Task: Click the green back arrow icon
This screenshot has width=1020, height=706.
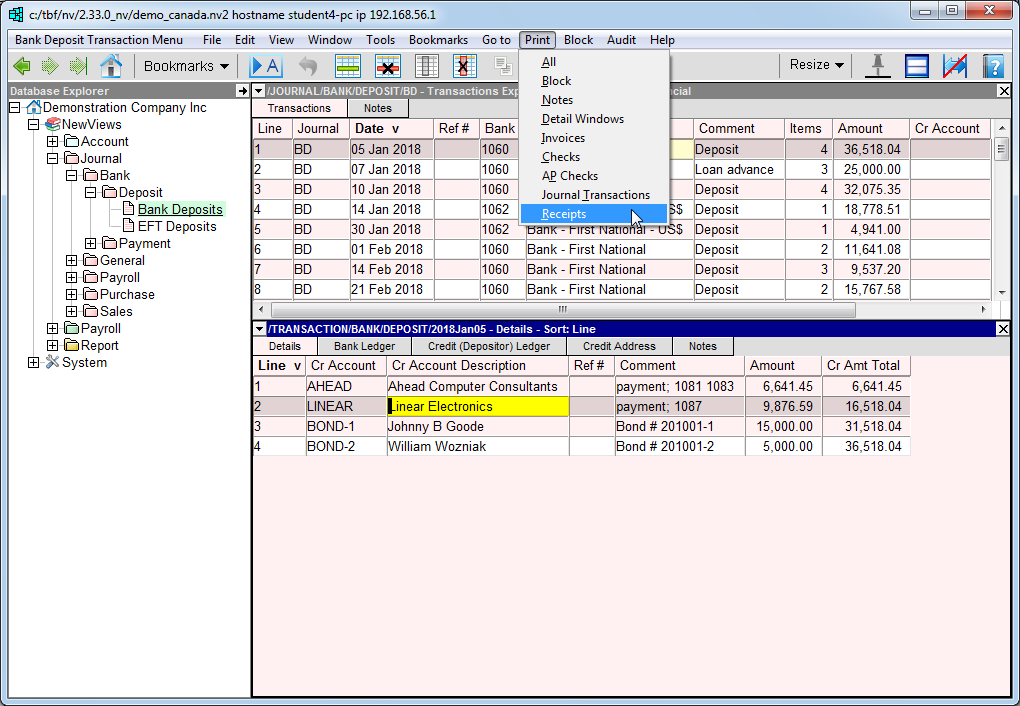Action: point(21,66)
